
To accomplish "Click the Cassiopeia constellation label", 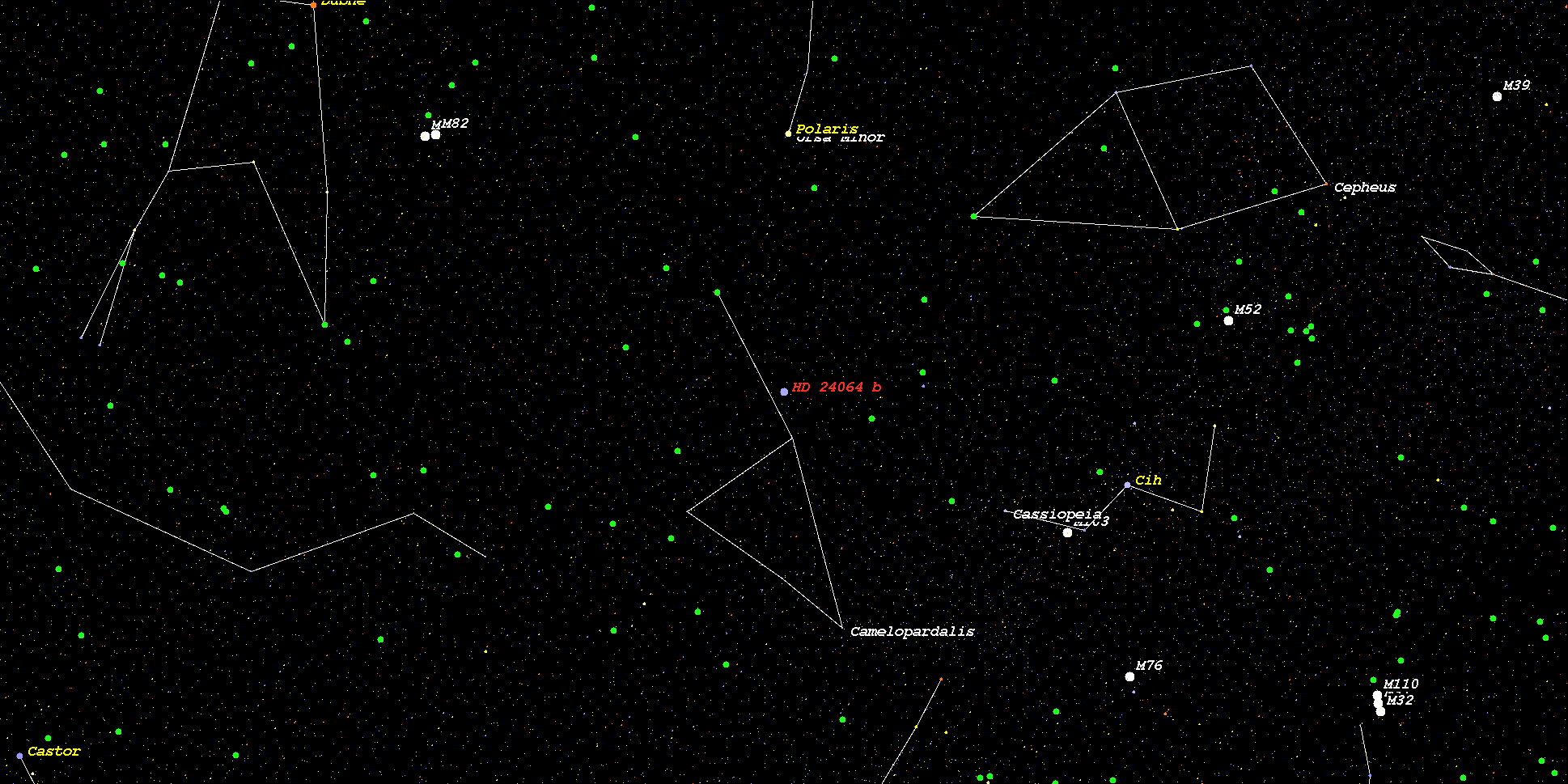I will click(1057, 514).
